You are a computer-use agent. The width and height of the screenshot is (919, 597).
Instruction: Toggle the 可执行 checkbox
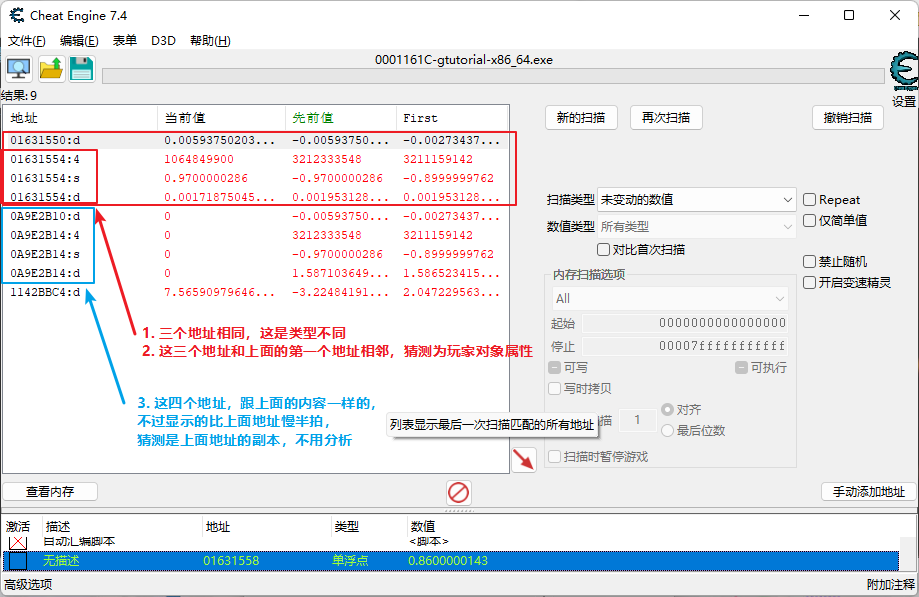point(741,367)
